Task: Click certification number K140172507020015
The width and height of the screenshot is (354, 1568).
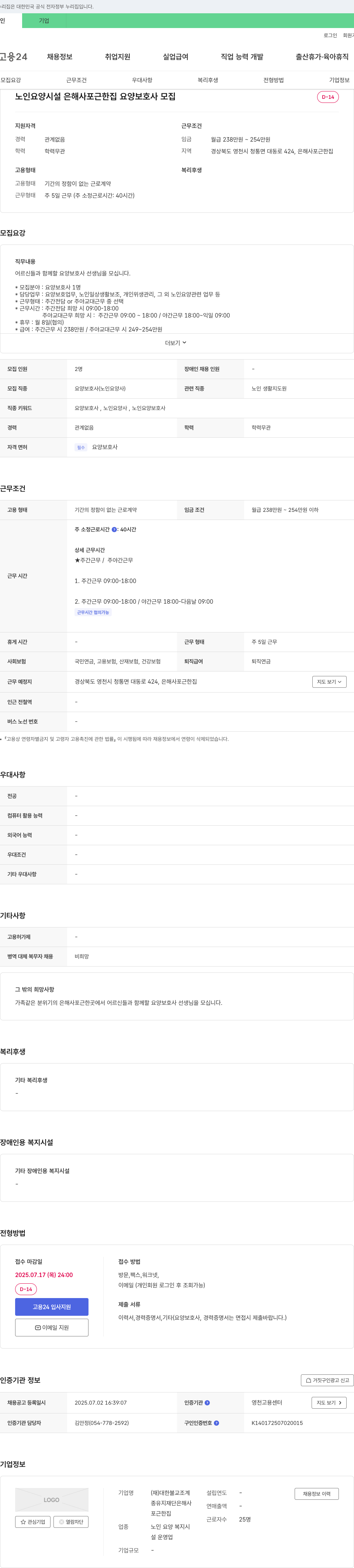Action: coord(277,1423)
